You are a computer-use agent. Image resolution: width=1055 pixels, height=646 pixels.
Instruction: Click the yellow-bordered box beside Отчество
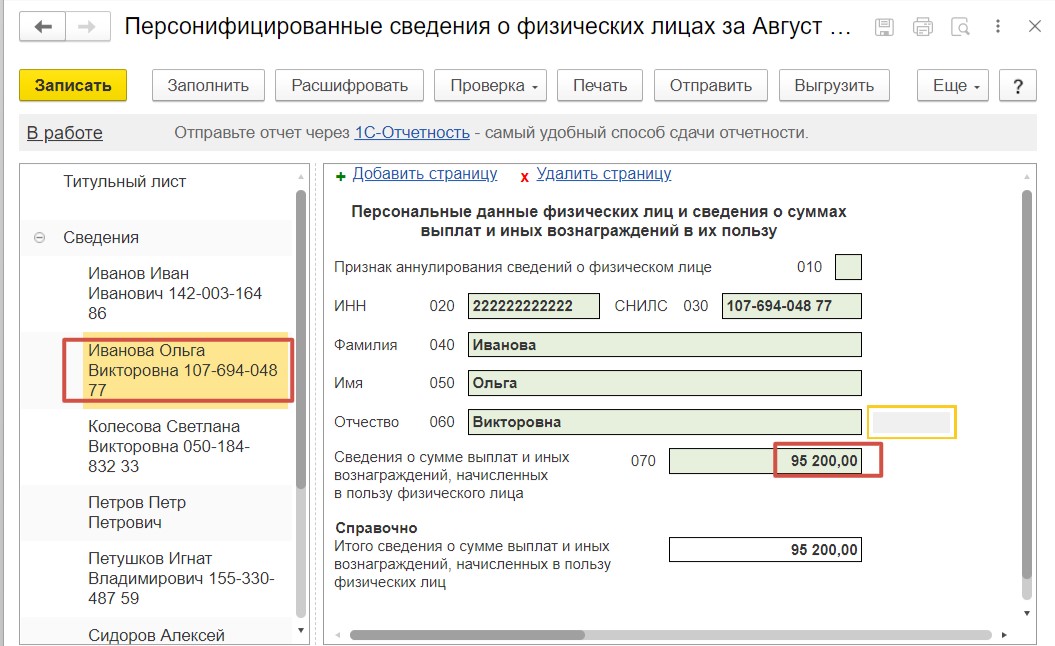click(x=912, y=422)
